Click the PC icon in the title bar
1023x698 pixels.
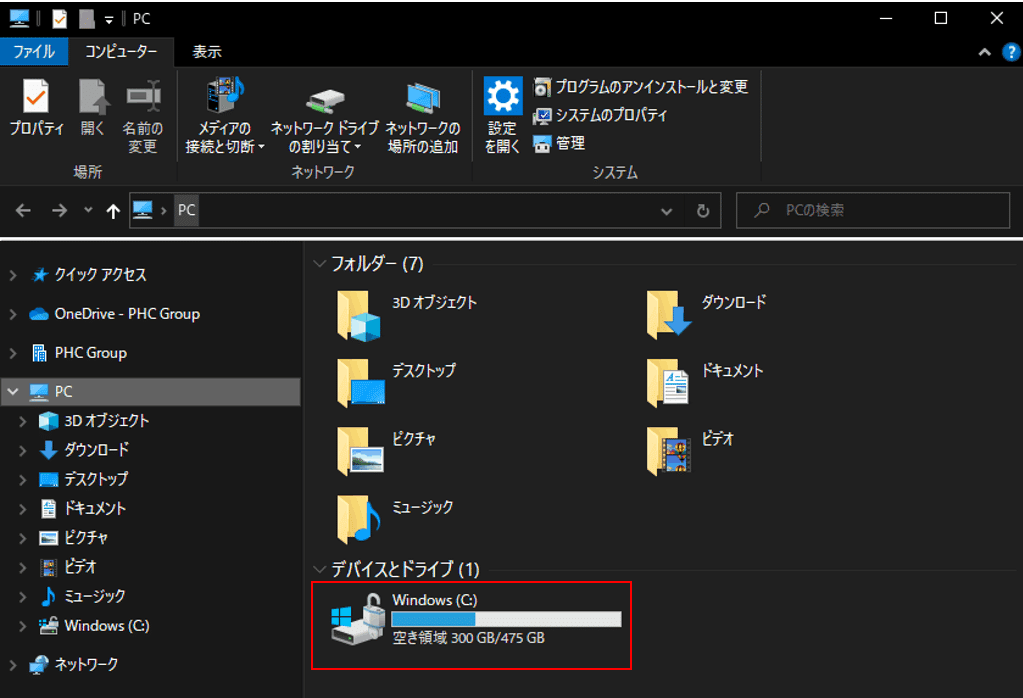[19, 19]
